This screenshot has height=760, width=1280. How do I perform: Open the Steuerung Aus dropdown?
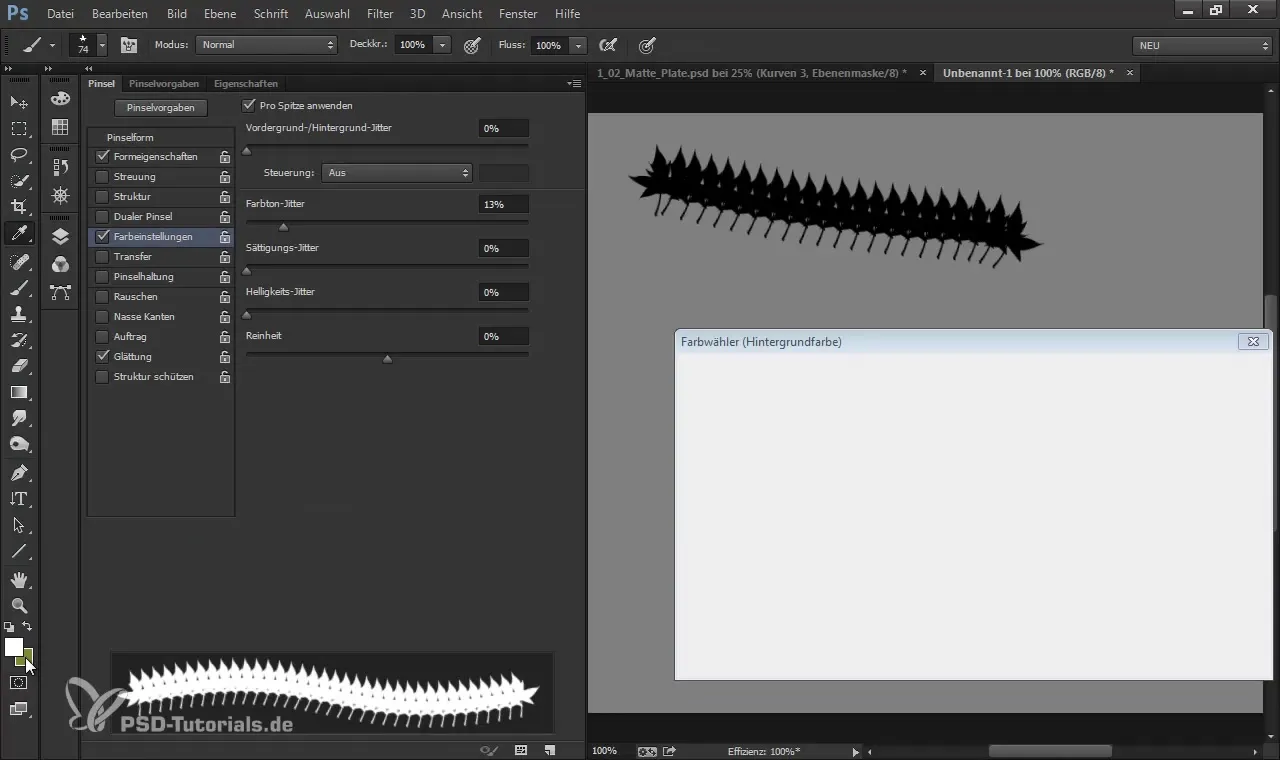tap(397, 173)
